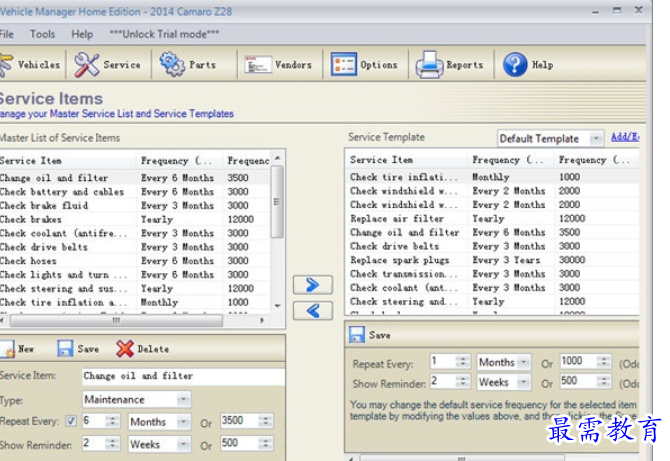Sort template by first Frequency header

click(x=510, y=160)
